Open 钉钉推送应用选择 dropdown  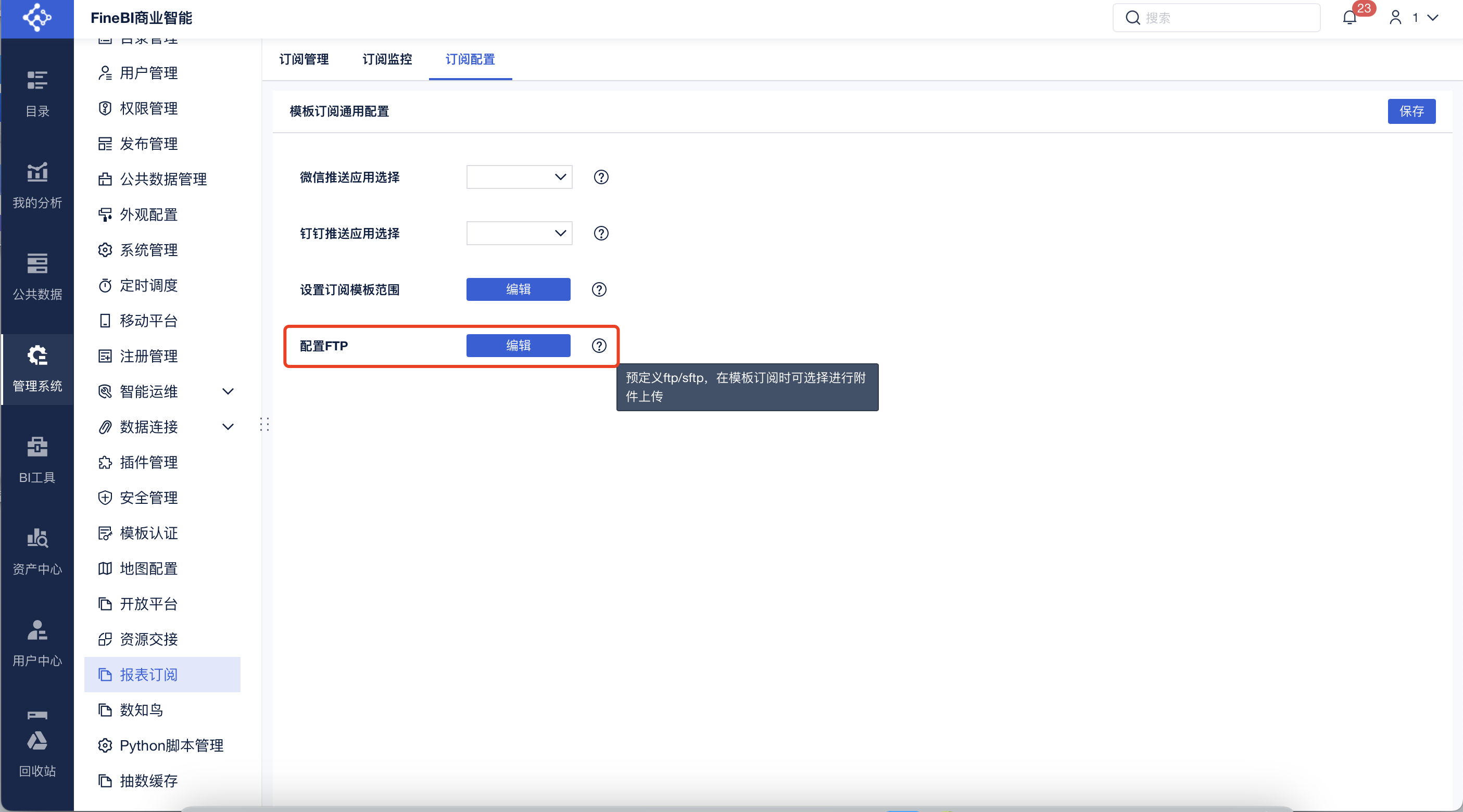tap(519, 233)
